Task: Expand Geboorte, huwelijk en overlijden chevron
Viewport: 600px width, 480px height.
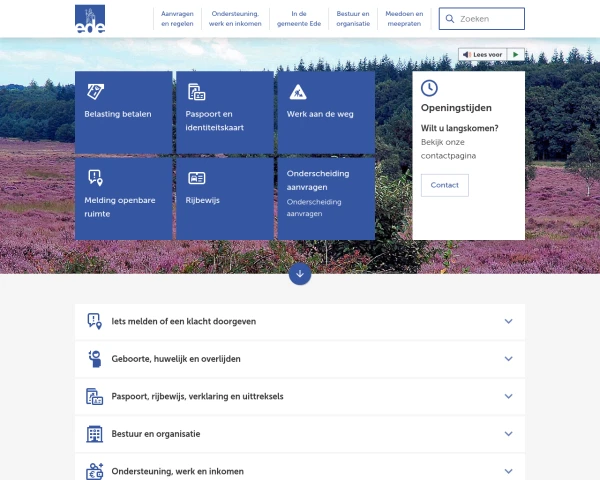Action: click(509, 359)
